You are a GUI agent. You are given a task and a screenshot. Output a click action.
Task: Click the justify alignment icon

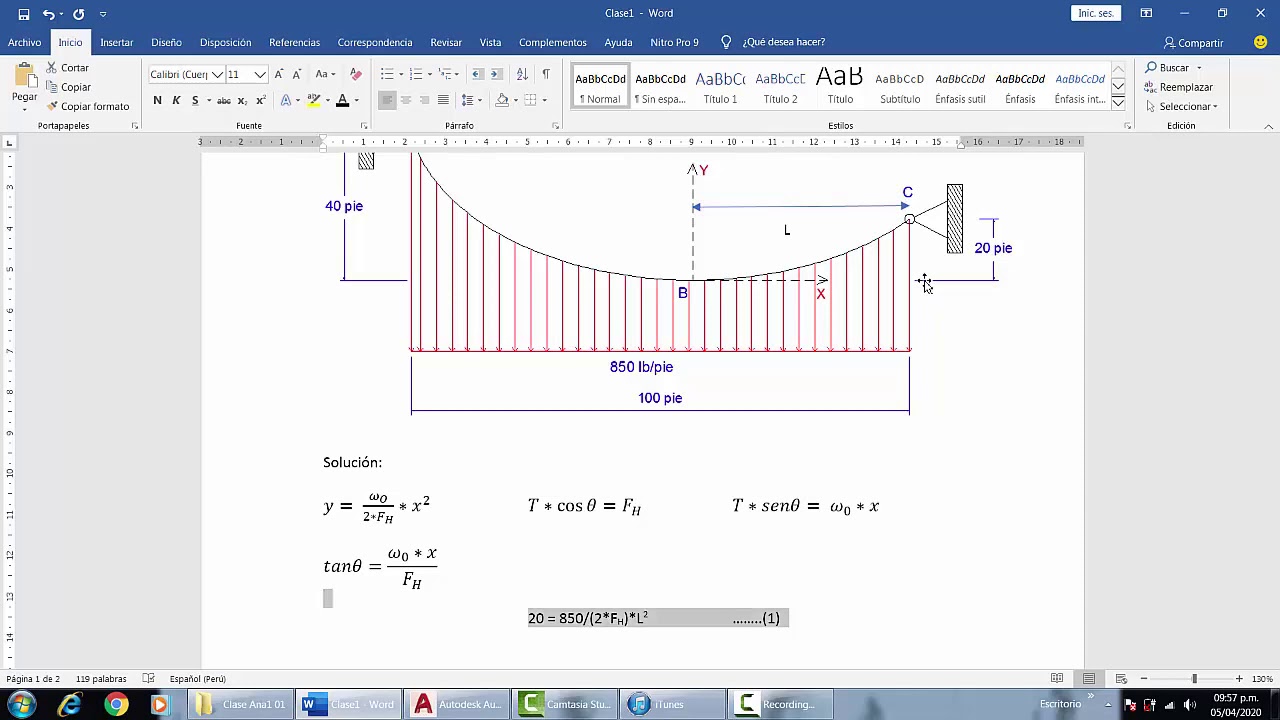[443, 100]
